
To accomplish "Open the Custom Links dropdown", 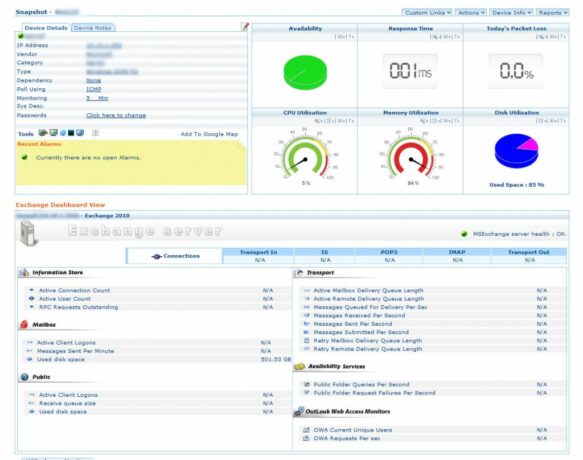I will click(427, 13).
